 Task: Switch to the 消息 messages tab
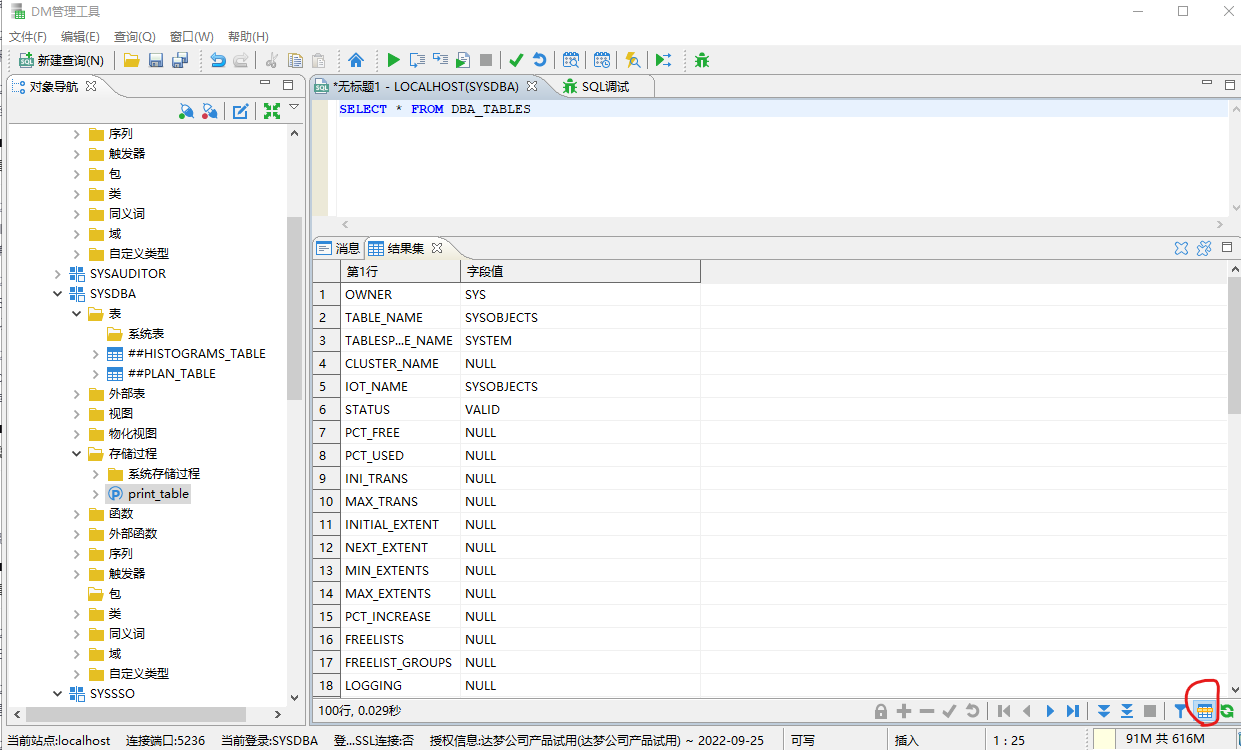[x=338, y=248]
